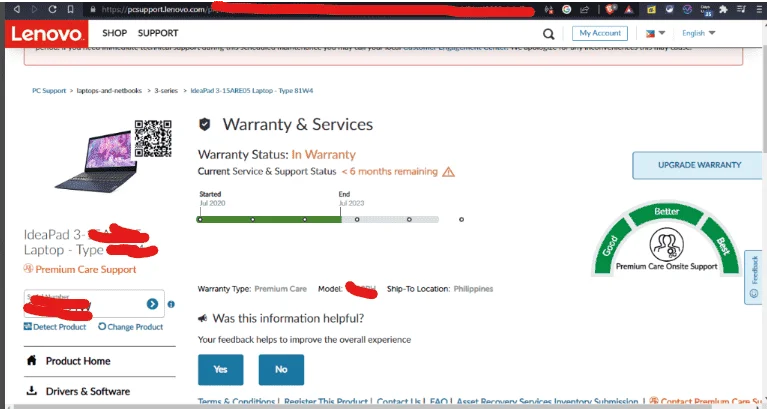This screenshot has height=409, width=767.
Task: Open the Google extension icon in the toolbar
Action: click(566, 9)
